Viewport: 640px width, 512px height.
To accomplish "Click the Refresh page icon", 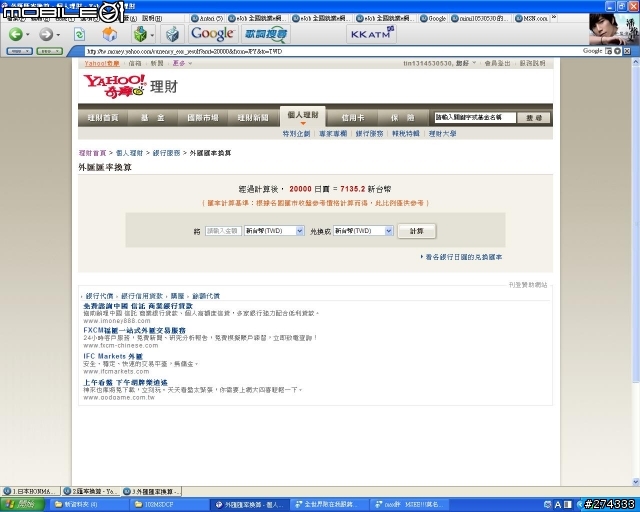I will [79, 34].
